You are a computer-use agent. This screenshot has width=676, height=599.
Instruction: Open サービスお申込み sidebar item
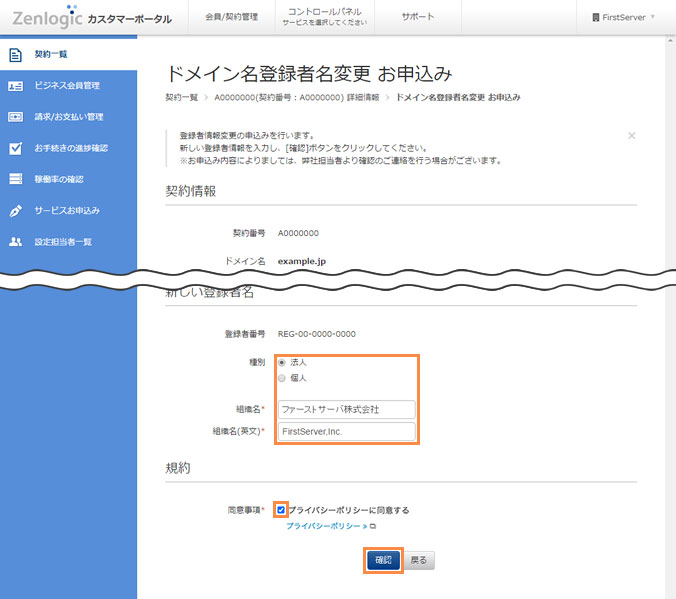(69, 211)
